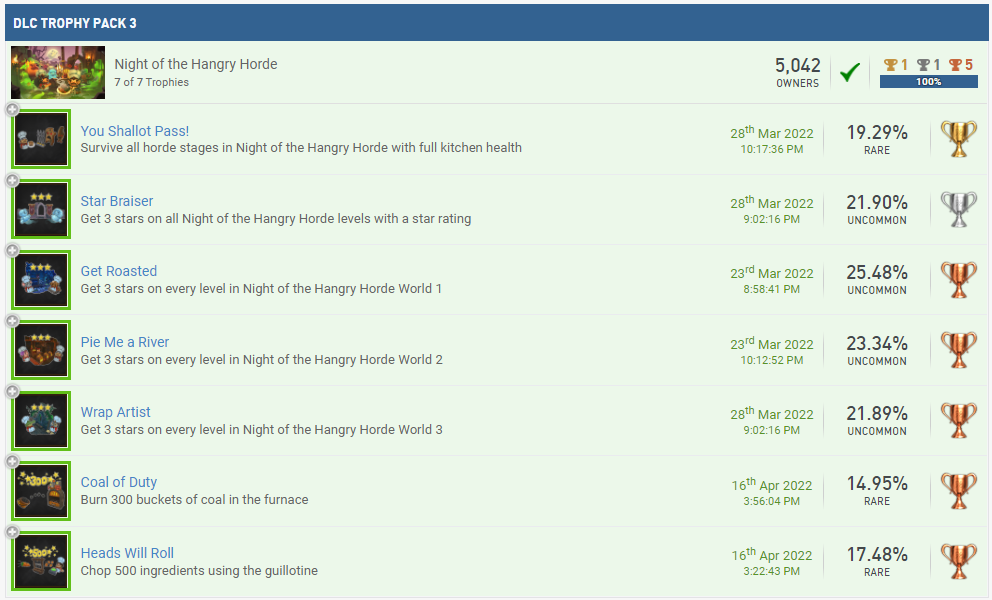Open the Pie Me a River trophy link
992x600 pixels.
click(x=125, y=342)
